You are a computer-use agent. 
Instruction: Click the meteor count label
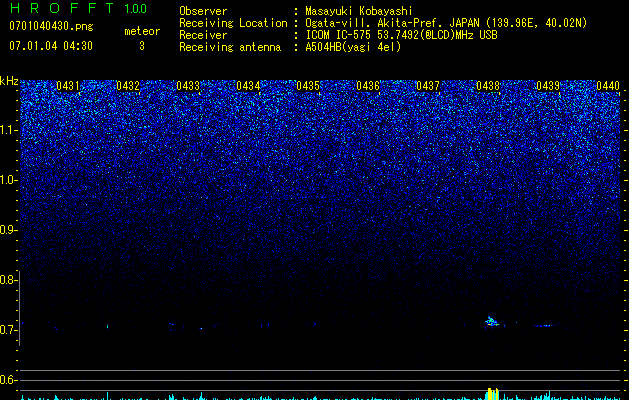(142, 31)
